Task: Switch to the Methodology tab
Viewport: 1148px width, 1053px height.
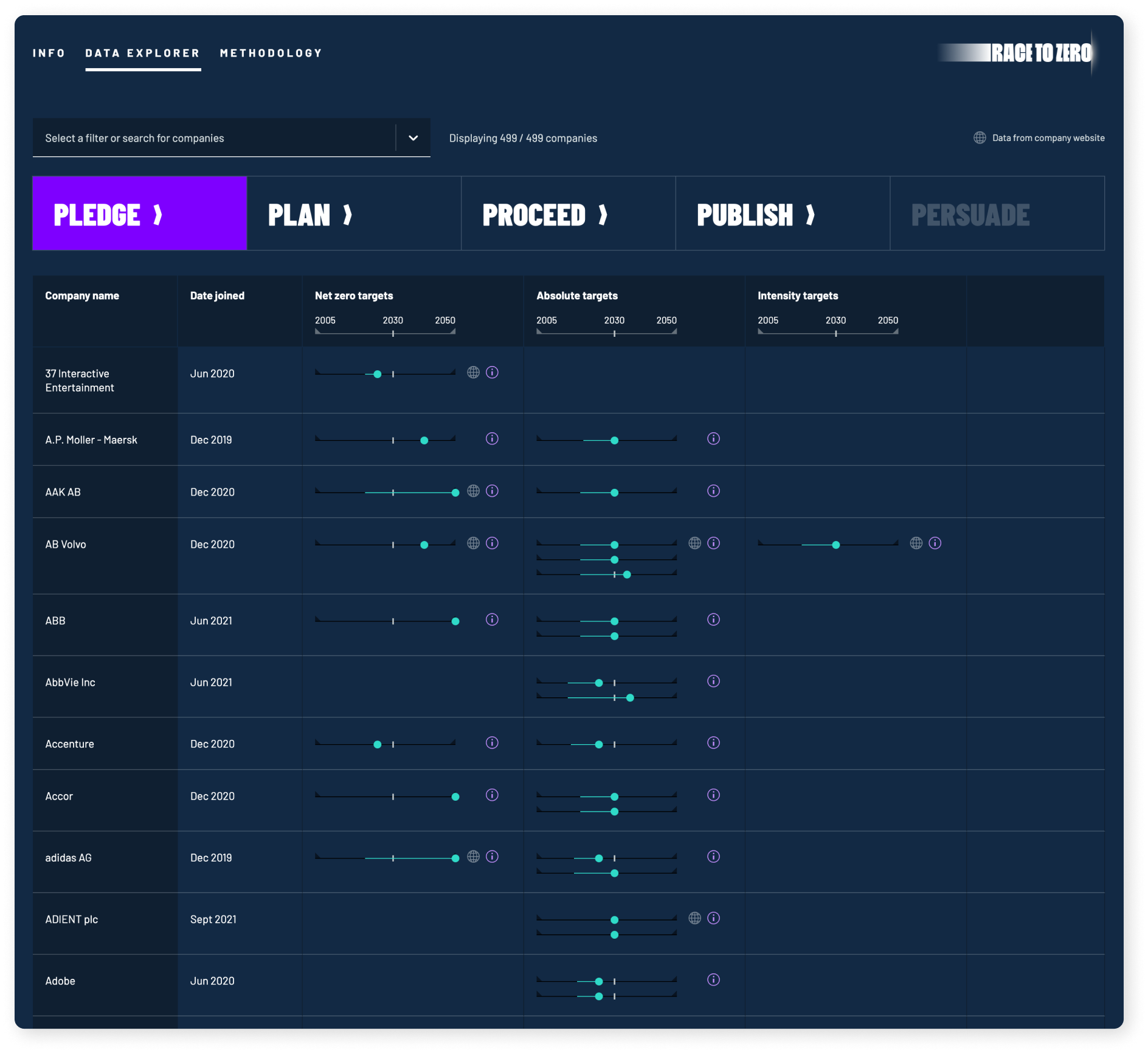Action: point(271,54)
